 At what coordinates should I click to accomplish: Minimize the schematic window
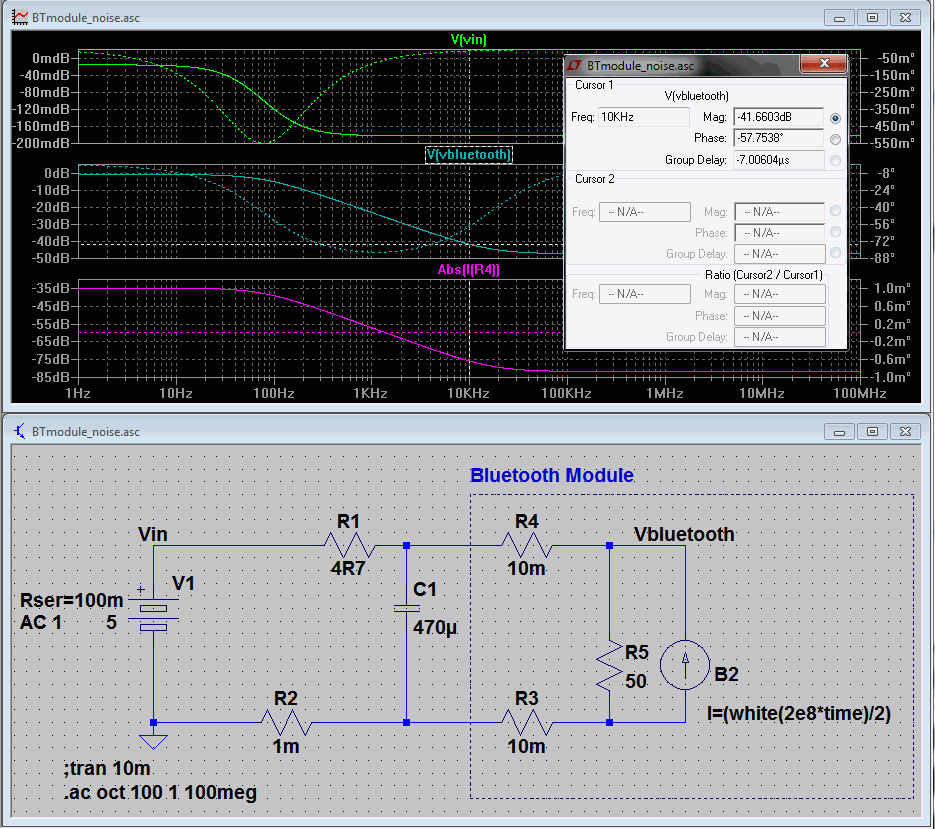839,431
